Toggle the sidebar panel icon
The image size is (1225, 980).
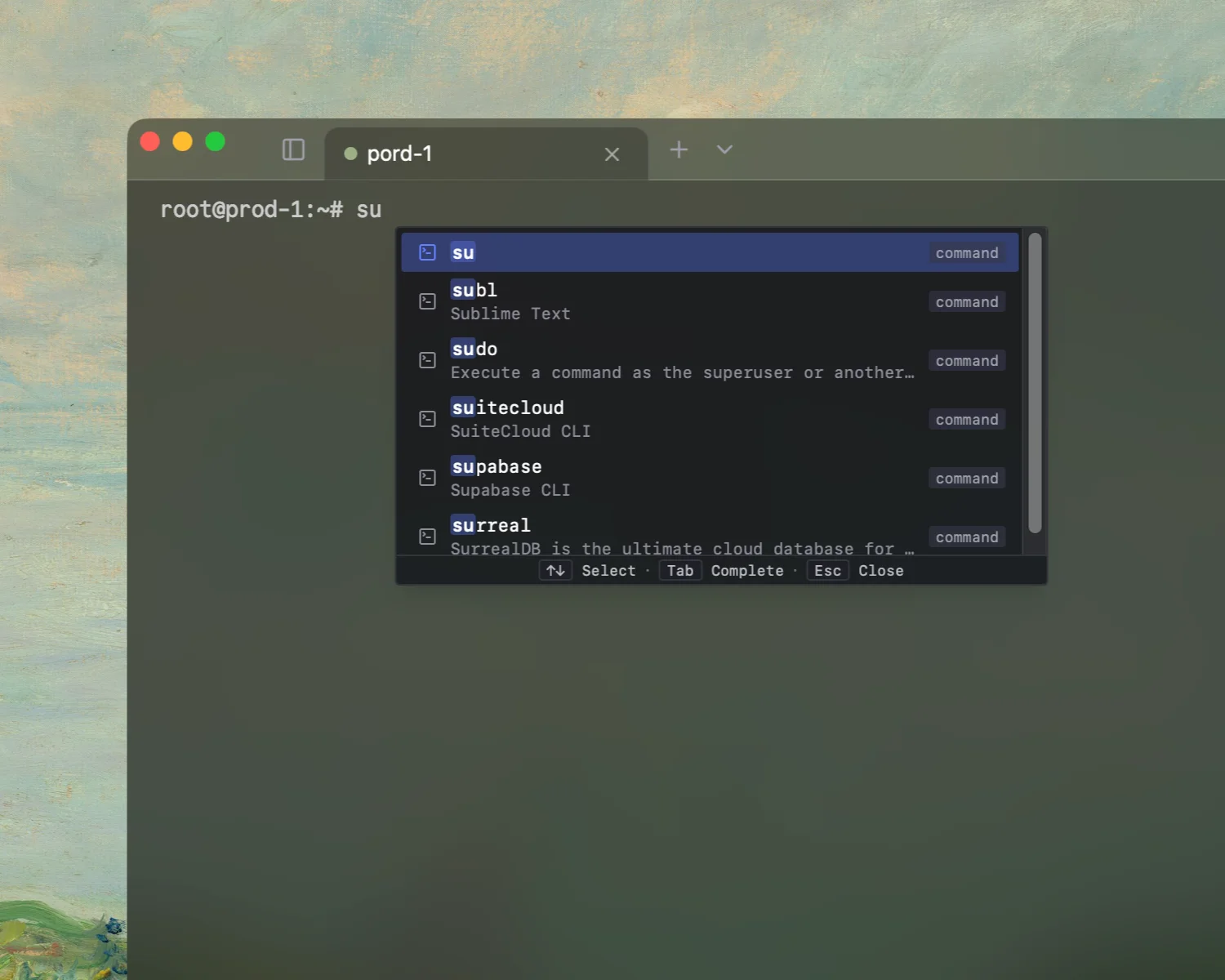[293, 149]
